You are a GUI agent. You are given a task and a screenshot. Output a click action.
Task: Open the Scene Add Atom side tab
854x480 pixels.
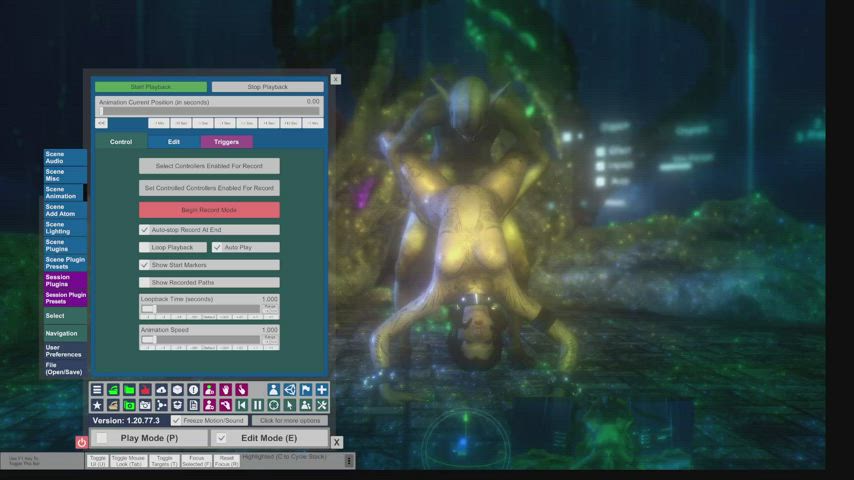tap(65, 210)
